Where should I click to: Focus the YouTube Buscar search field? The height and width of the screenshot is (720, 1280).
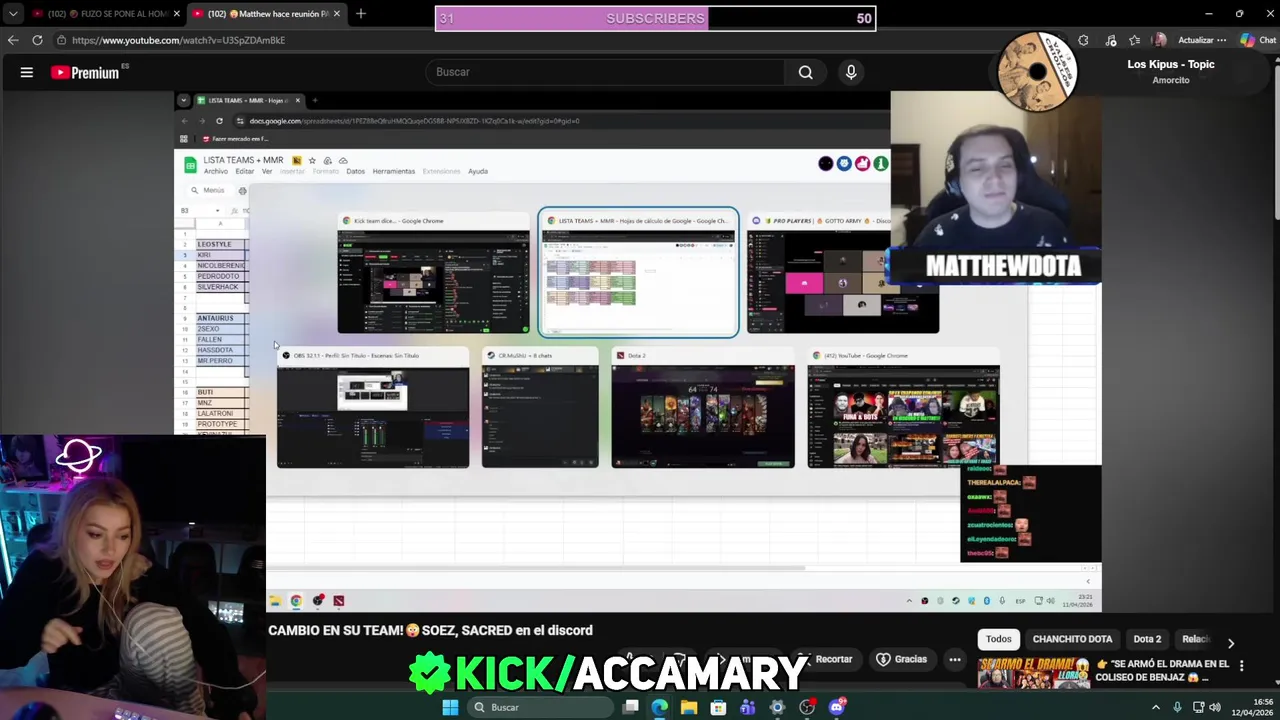click(605, 72)
